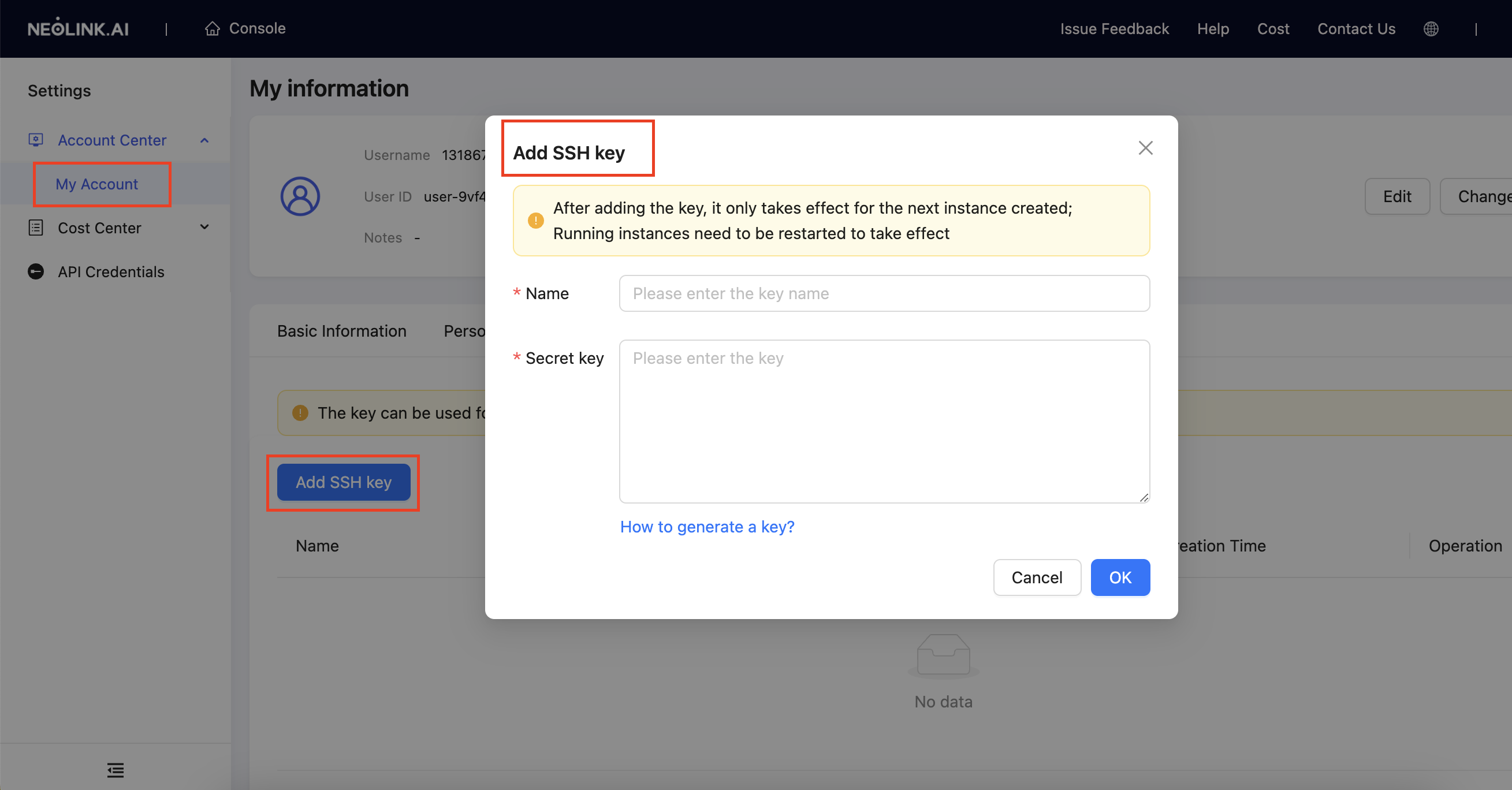Screen dimensions: 1512x790
Task: Click the Secret key resize handle
Action: 1144,497
